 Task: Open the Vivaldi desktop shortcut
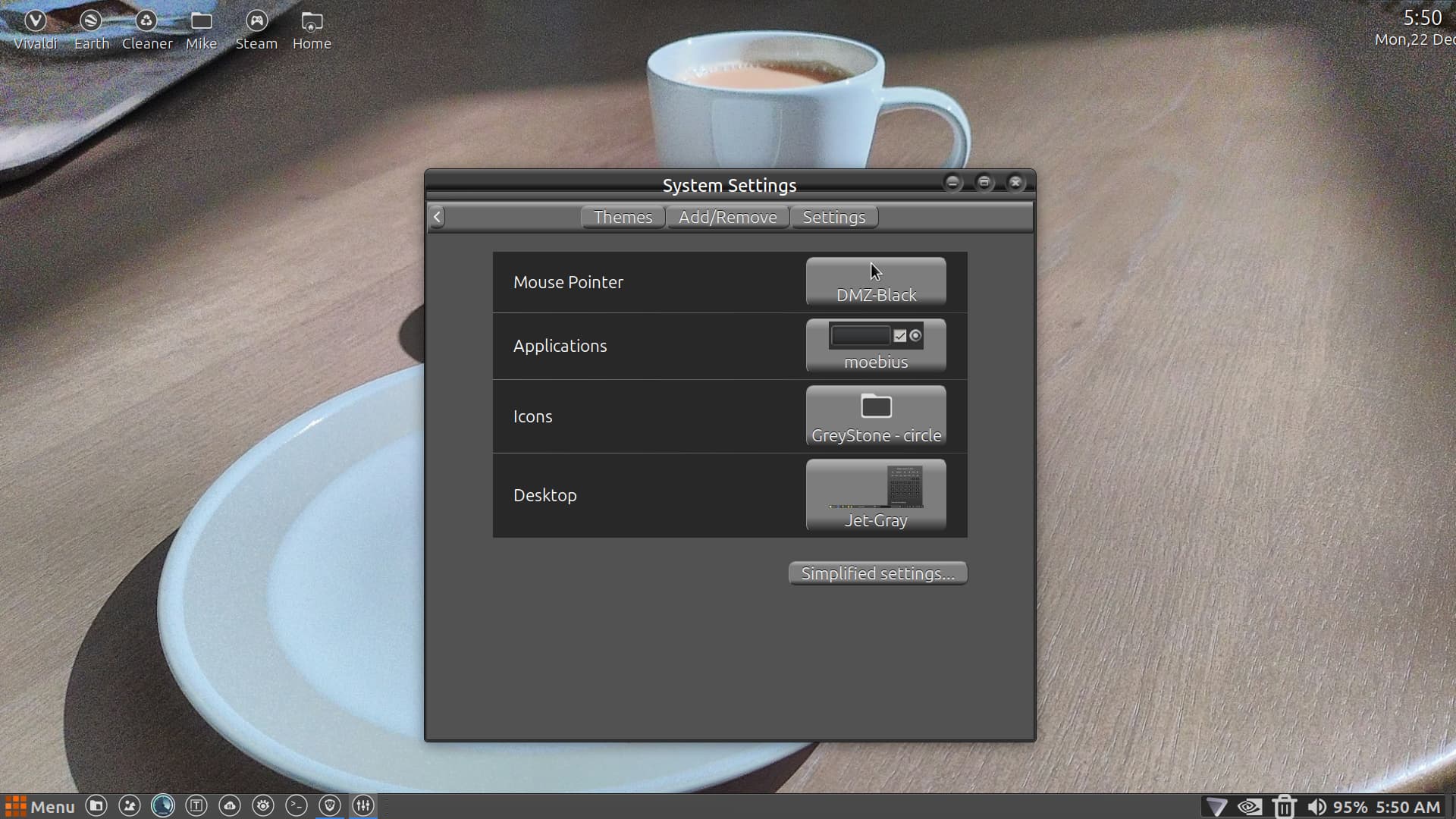pyautogui.click(x=36, y=30)
